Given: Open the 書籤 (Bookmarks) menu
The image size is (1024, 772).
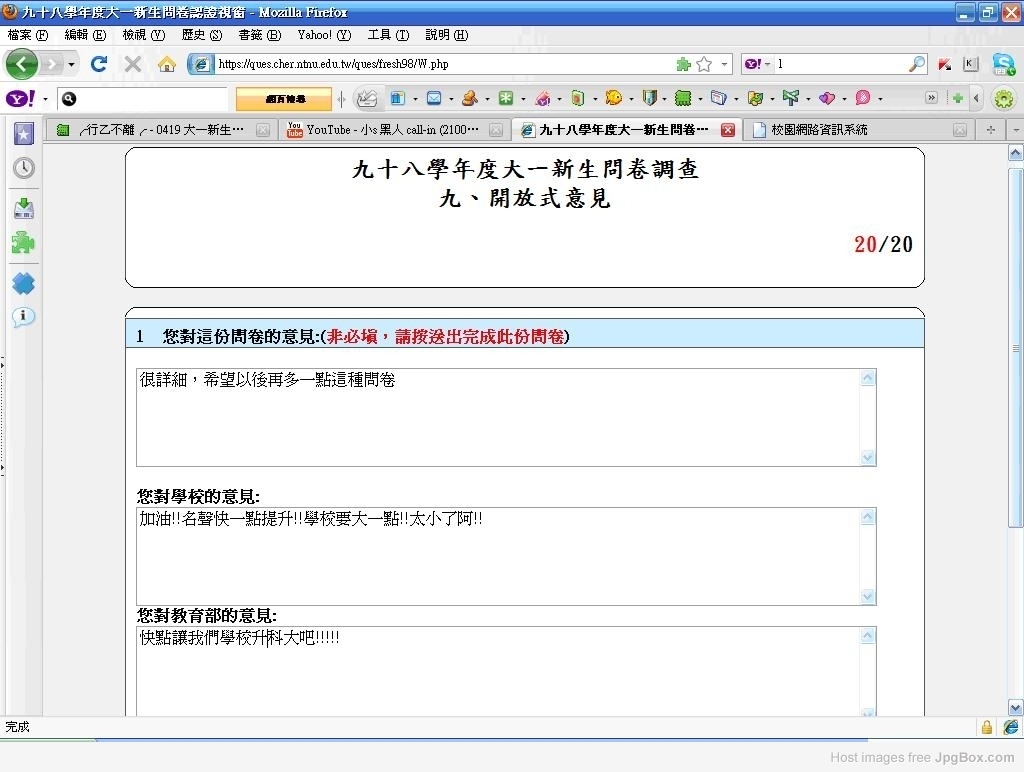Looking at the screenshot, I should 259,35.
